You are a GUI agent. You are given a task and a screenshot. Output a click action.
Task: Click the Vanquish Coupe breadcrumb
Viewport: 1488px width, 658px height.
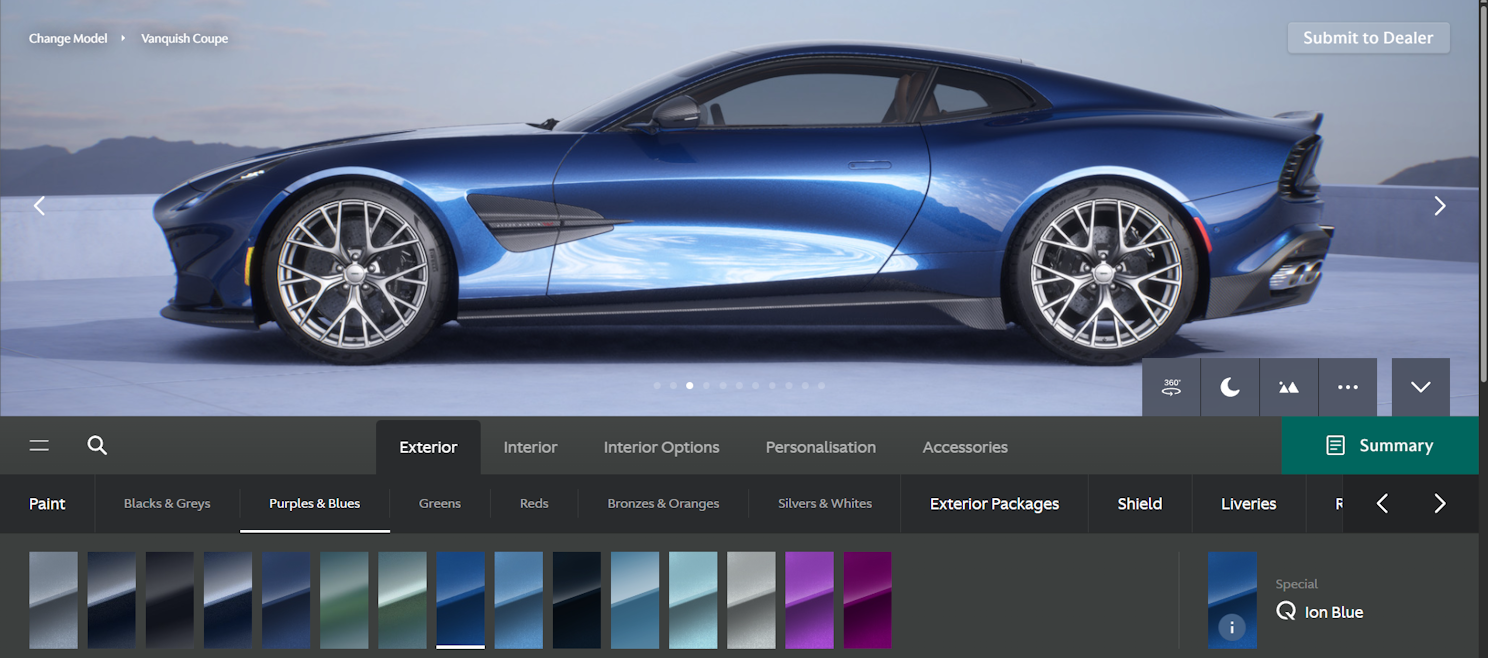point(184,38)
